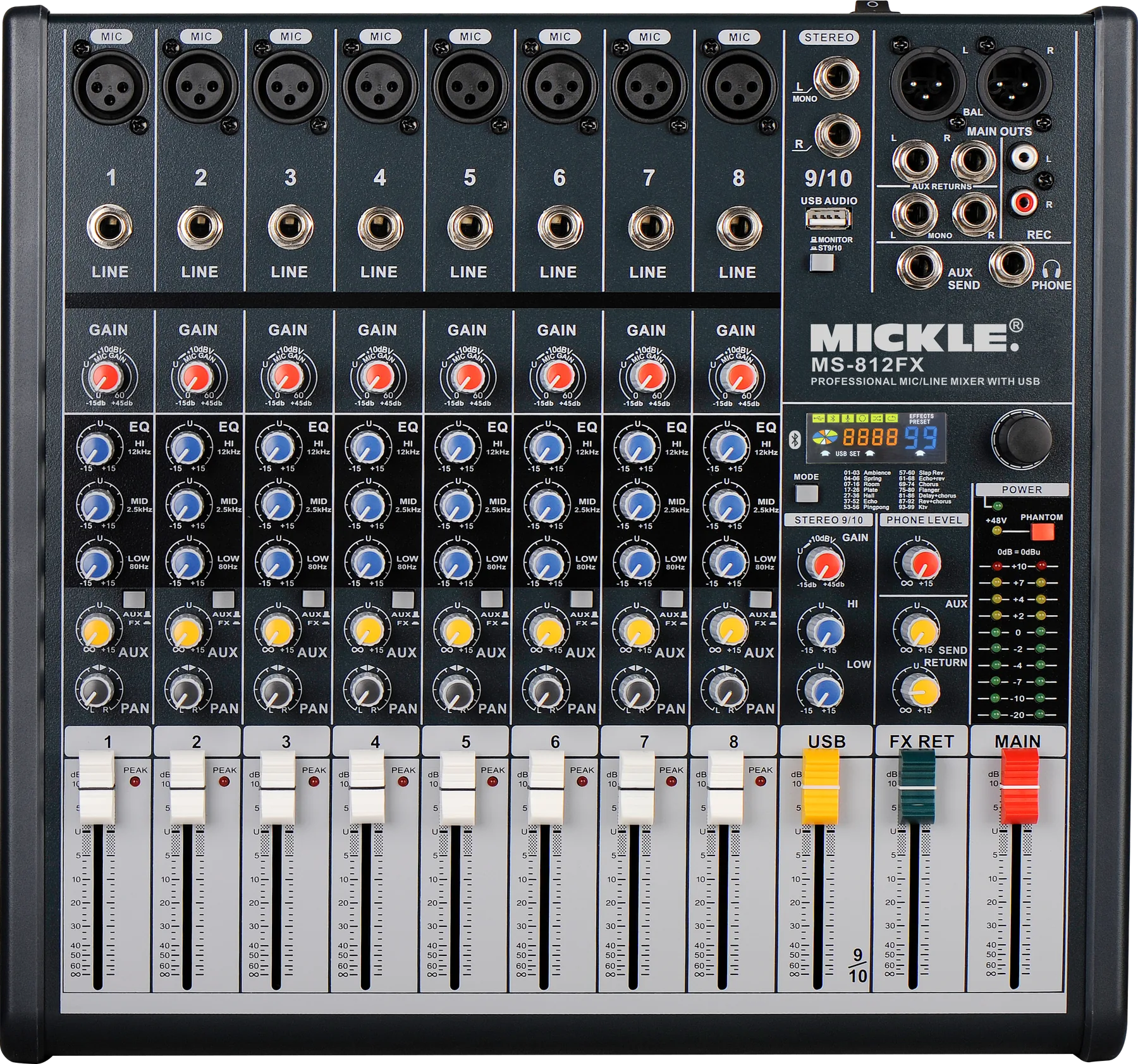Click the AUX SEND output jack
This screenshot has width=1138, height=1064.
click(x=919, y=268)
